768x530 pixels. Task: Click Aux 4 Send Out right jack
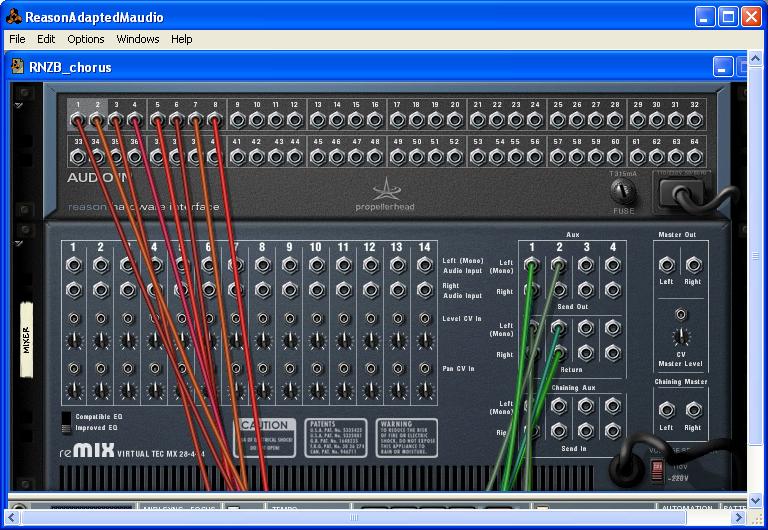pos(613,290)
